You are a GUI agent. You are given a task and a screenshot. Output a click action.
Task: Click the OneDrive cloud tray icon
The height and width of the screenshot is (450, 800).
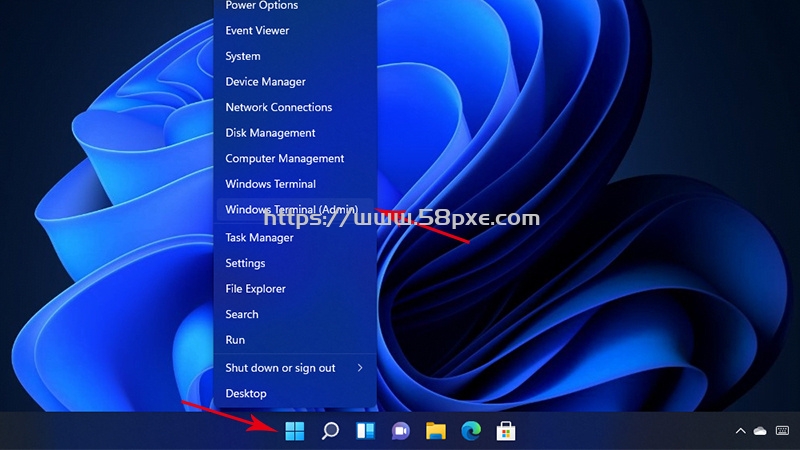coord(760,431)
